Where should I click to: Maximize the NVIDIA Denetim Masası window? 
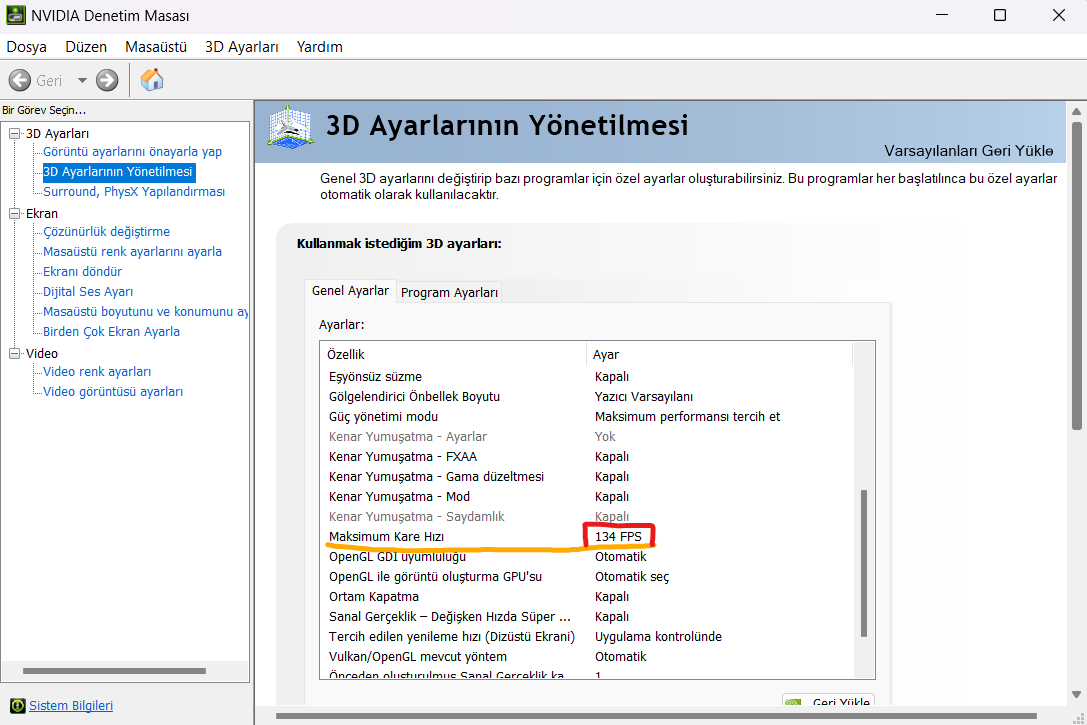tap(1000, 15)
